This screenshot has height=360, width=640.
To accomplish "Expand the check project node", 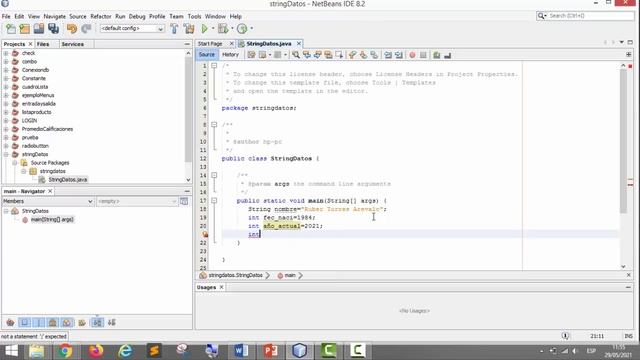I will pos(6,53).
